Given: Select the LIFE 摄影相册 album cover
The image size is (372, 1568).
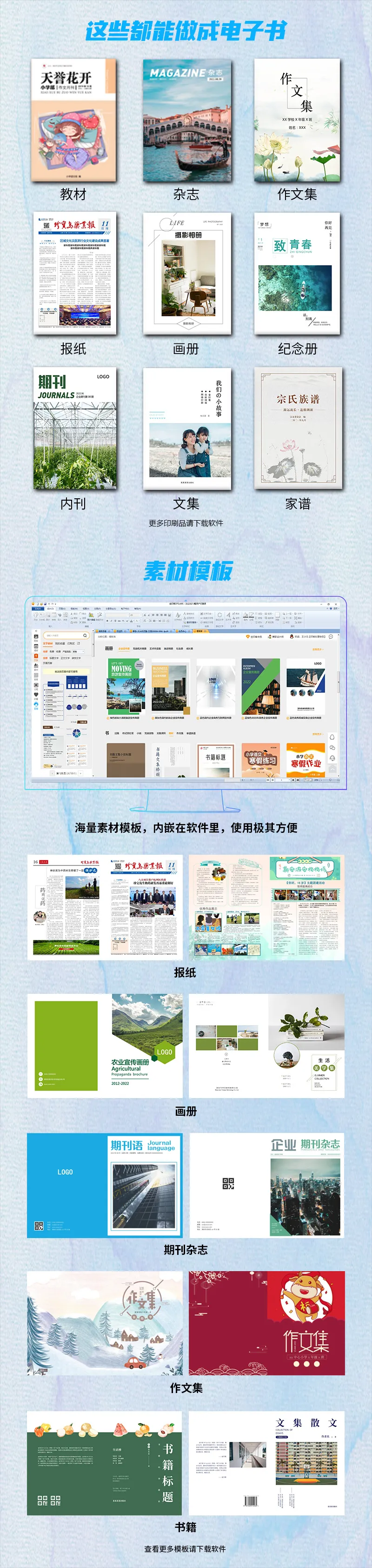Looking at the screenshot, I should [186, 273].
